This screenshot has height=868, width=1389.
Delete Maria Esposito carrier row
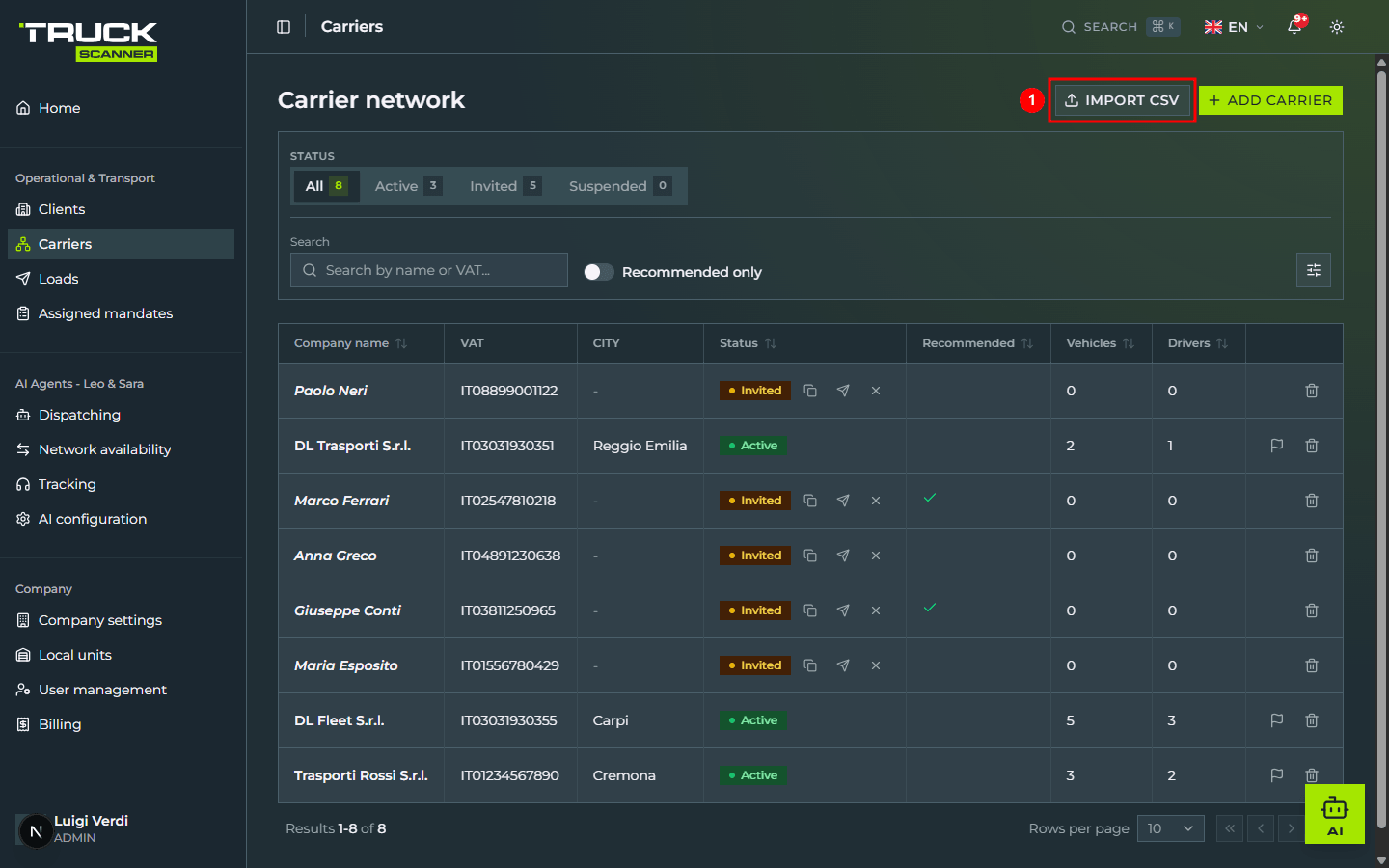point(1312,665)
